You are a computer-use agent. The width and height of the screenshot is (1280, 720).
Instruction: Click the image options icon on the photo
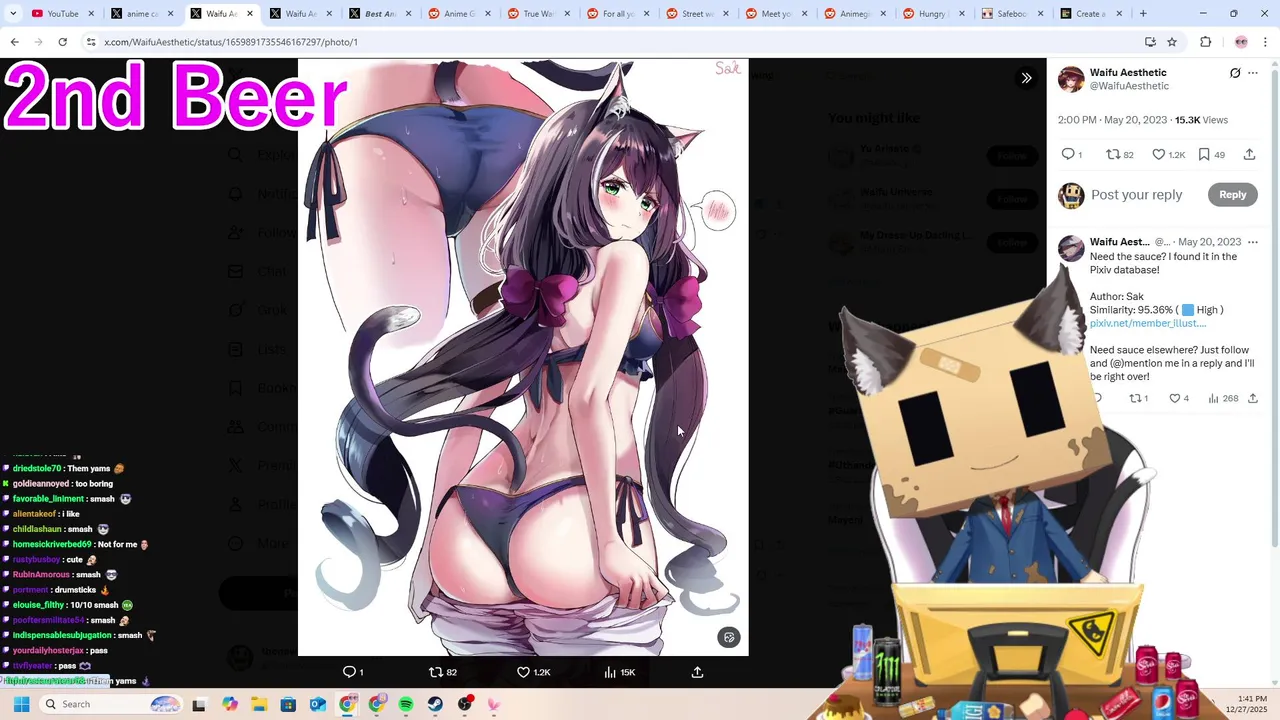(x=729, y=637)
